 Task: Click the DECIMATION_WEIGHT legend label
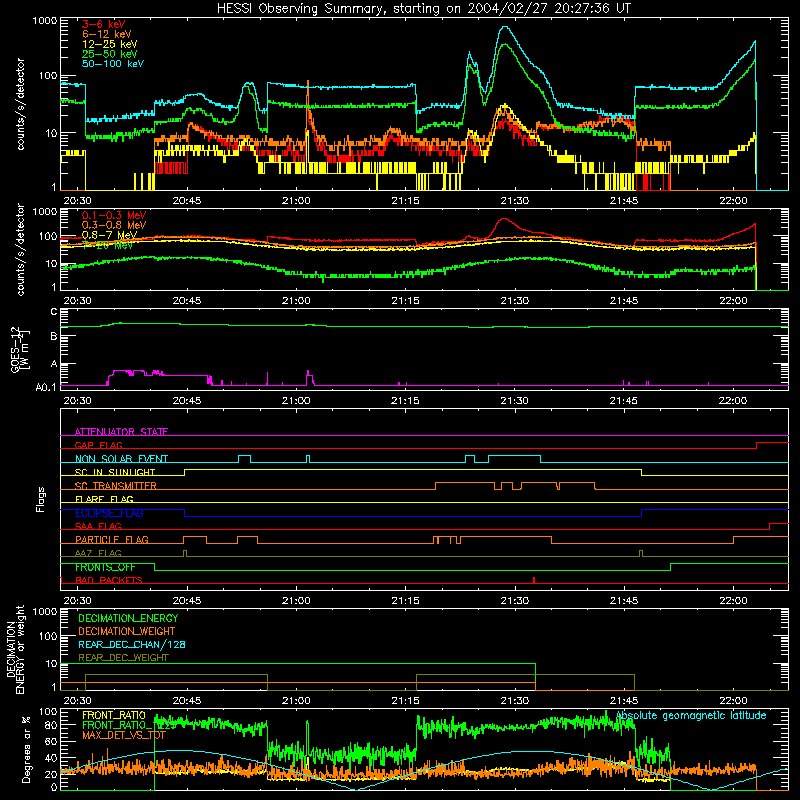[x=127, y=631]
